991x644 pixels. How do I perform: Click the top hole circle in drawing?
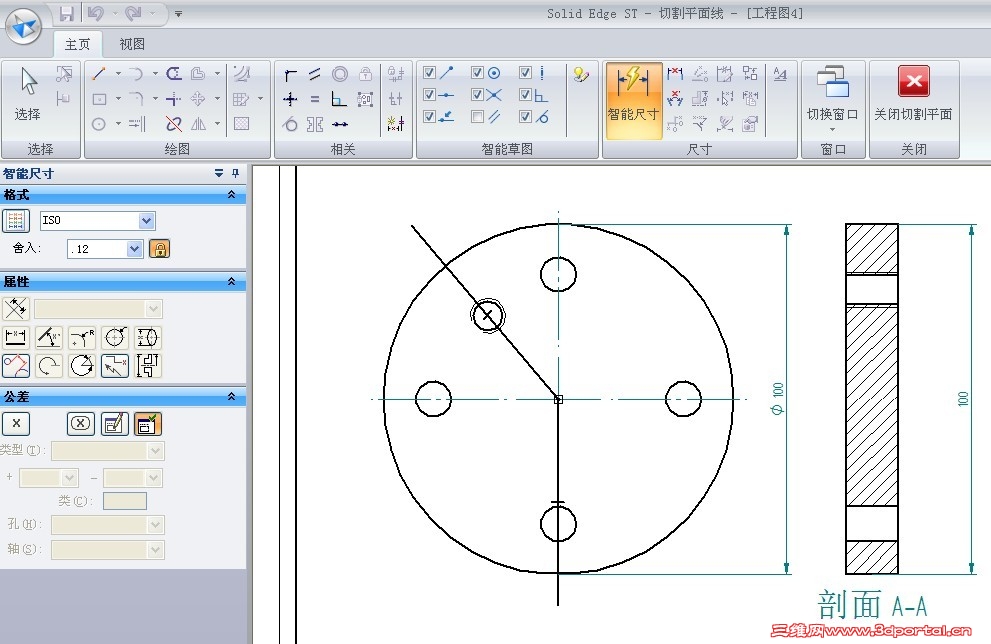click(558, 274)
